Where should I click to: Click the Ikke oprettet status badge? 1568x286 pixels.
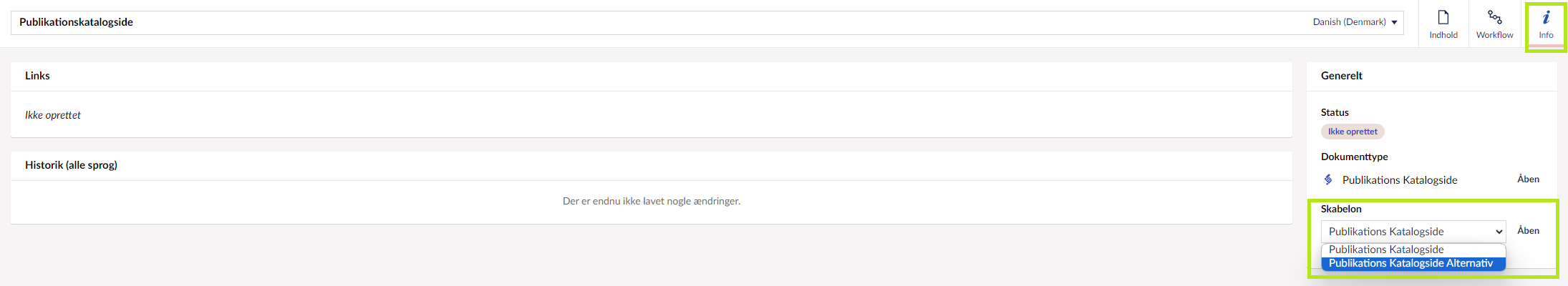1352,132
